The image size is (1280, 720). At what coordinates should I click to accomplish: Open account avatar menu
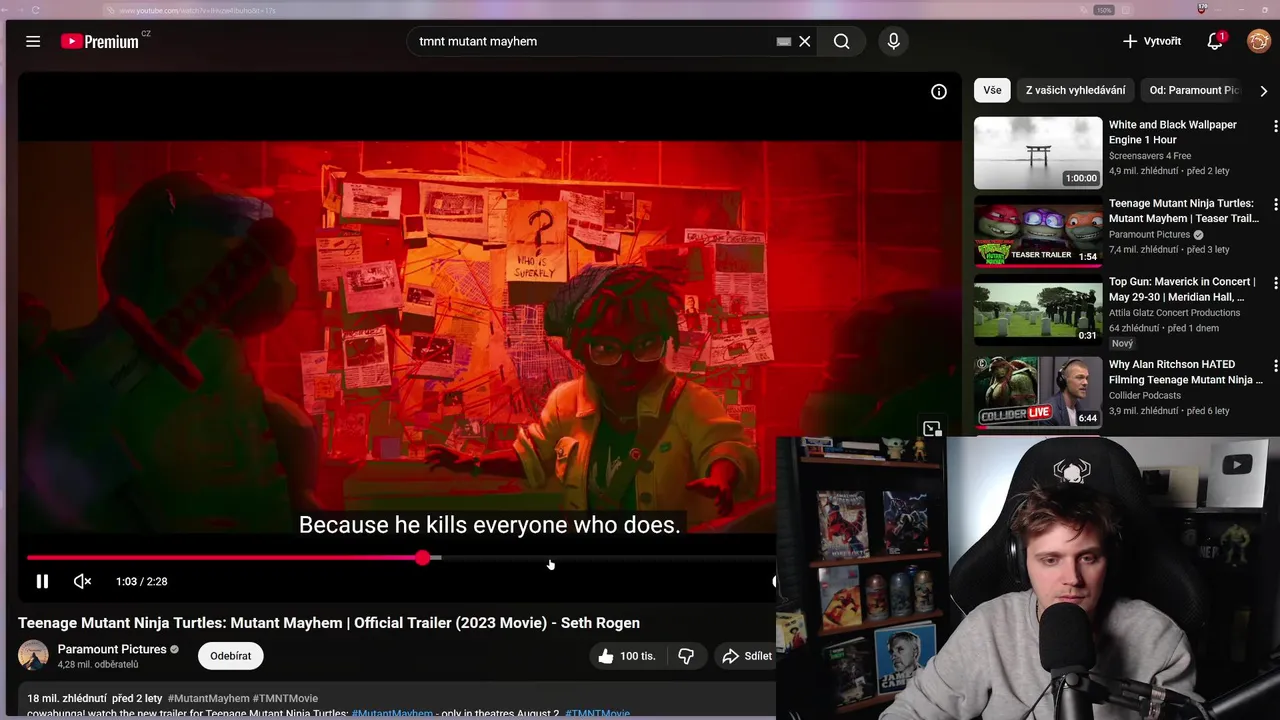point(1259,41)
